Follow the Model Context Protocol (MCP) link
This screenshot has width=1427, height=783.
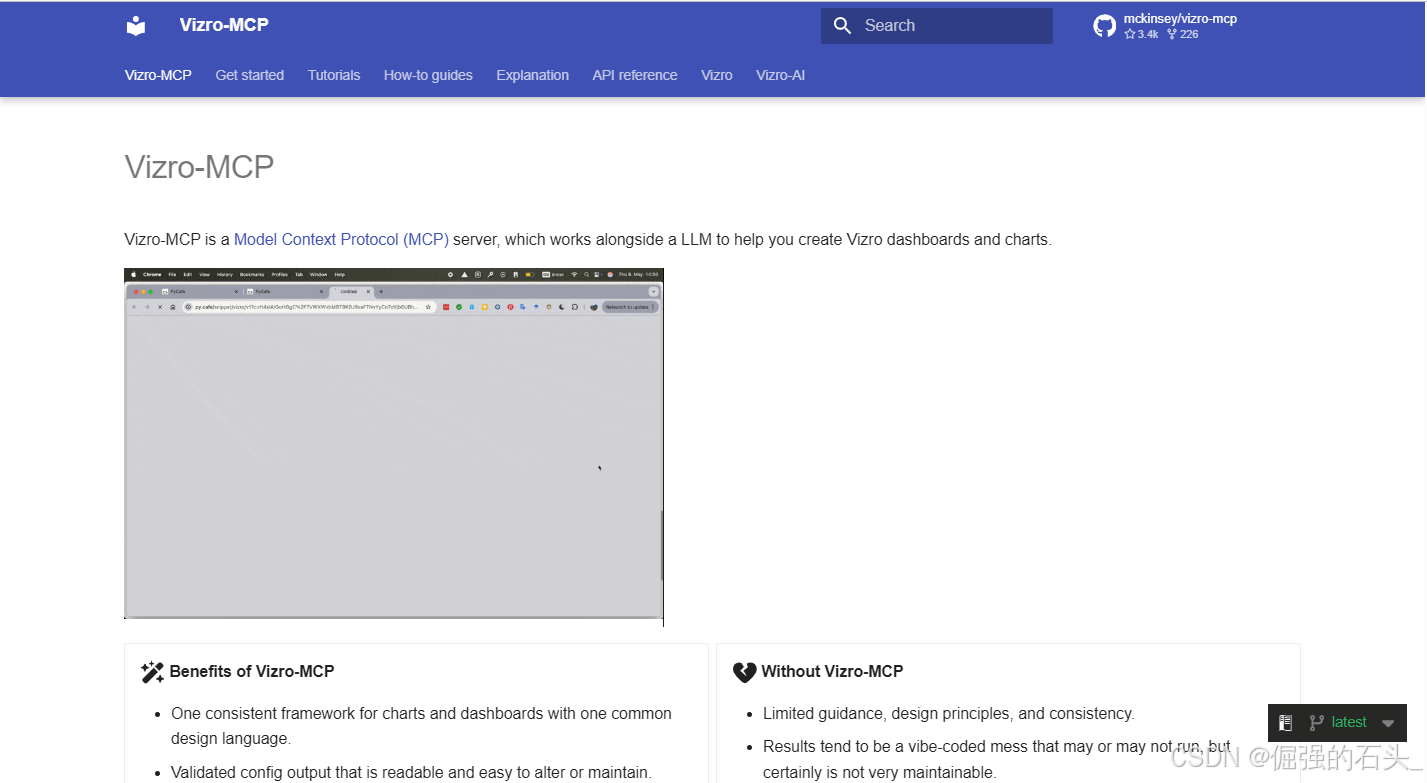(341, 240)
